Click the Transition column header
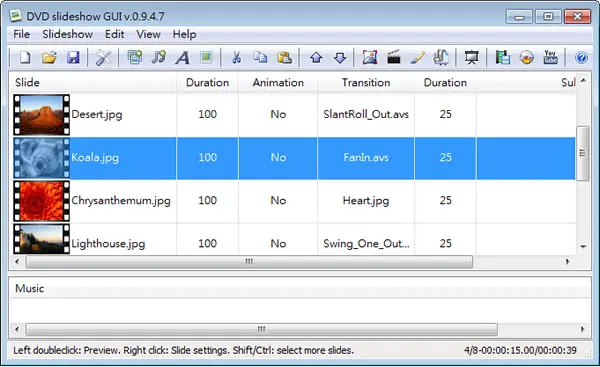The image size is (600, 367). 366,83
